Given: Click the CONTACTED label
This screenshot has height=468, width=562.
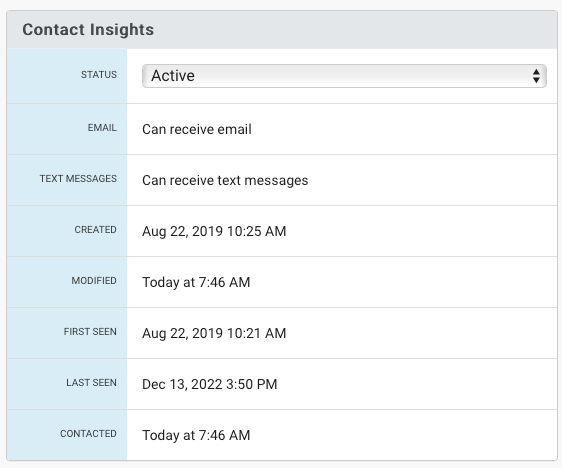Looking at the screenshot, I should (88, 434).
